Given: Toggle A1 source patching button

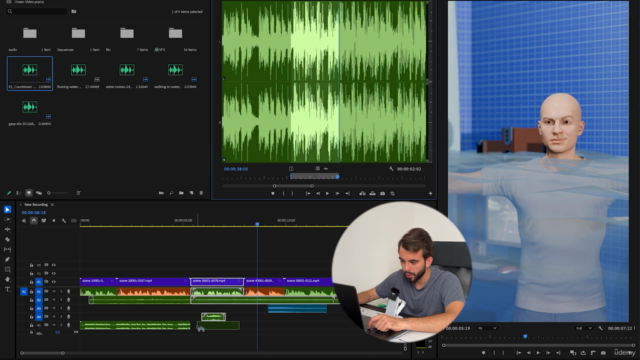Looking at the screenshot, I should point(24,291).
